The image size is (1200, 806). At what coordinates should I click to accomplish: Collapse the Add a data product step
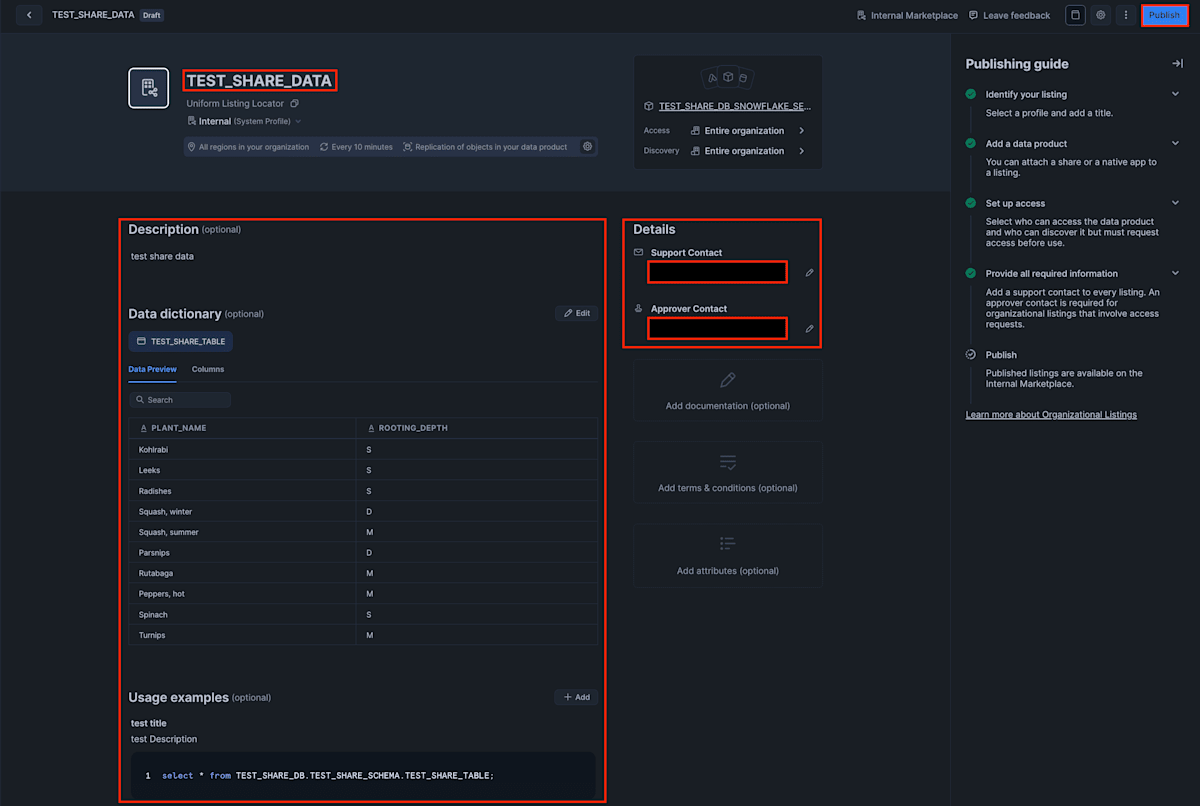[1175, 143]
